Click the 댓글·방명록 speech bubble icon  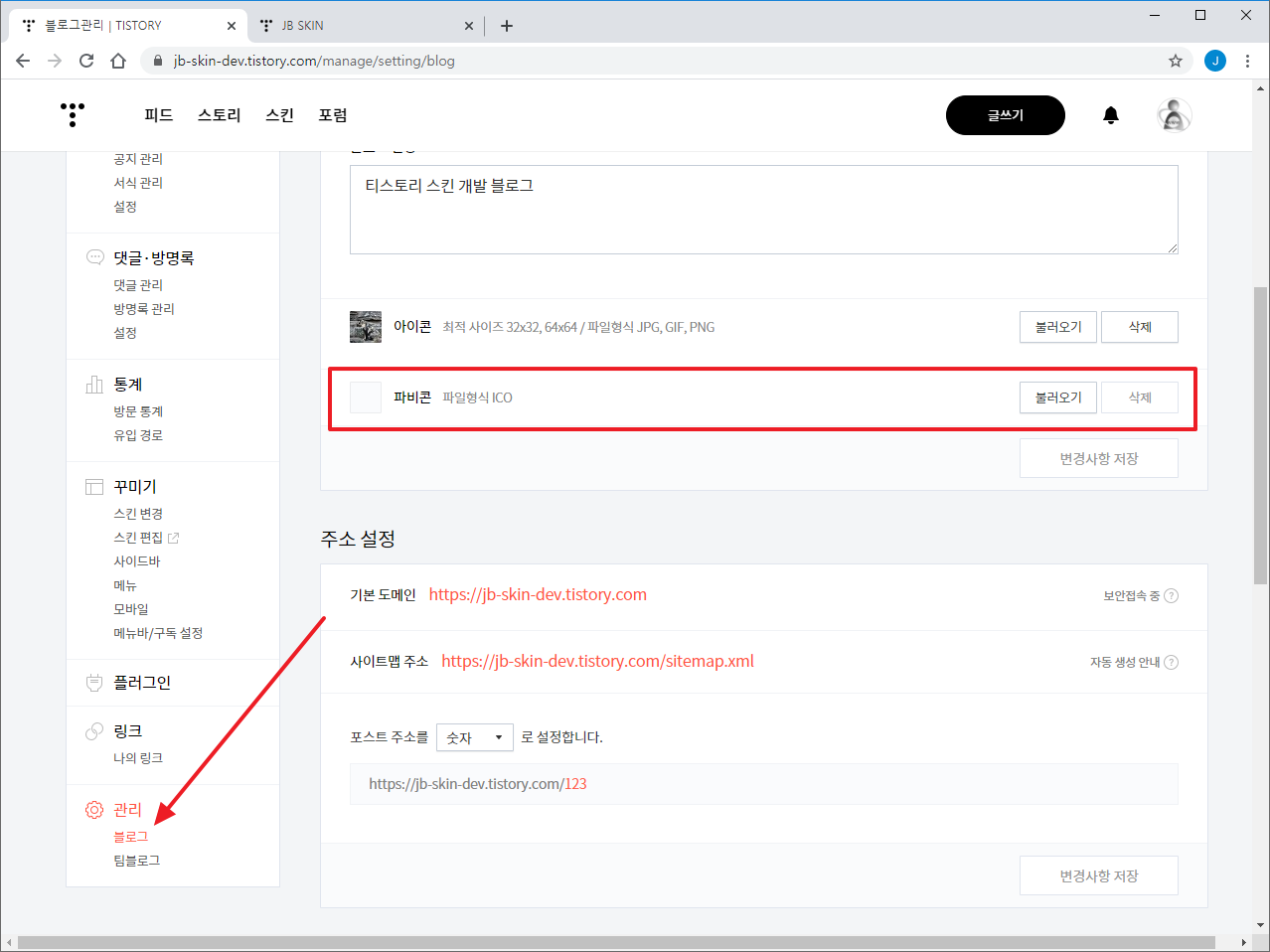point(94,257)
